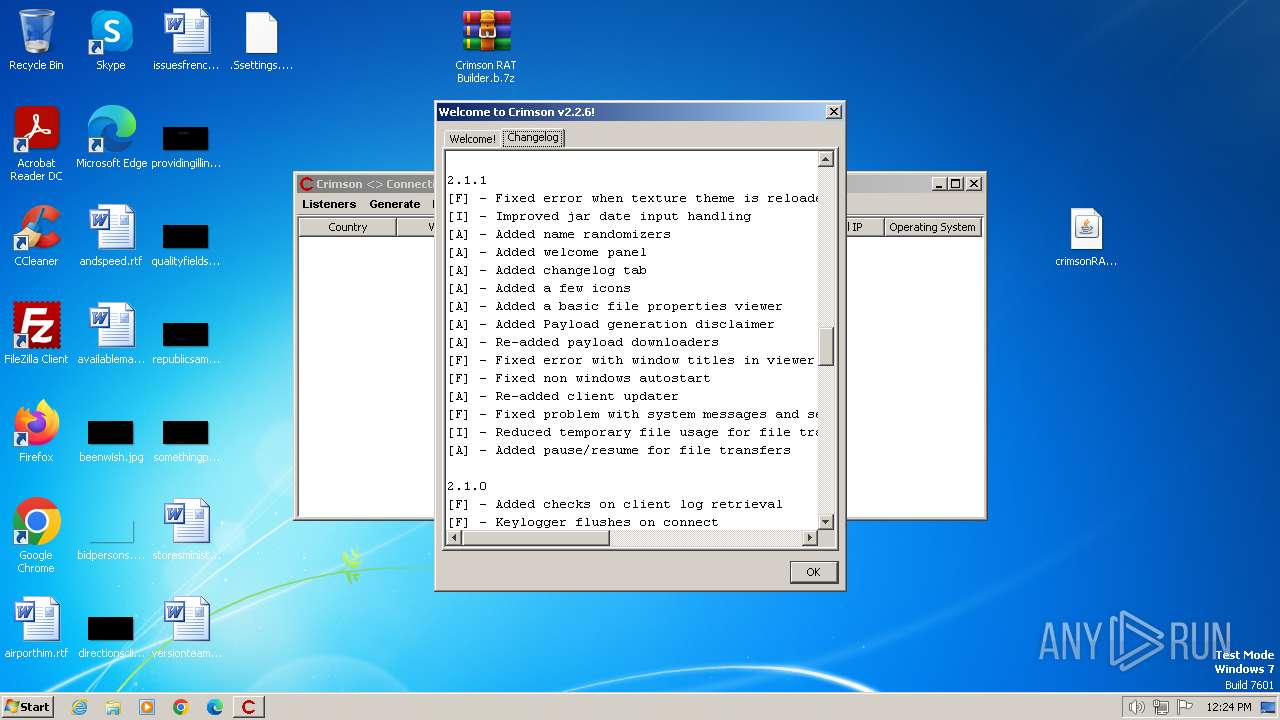The height and width of the screenshot is (720, 1280).
Task: Sort by the Country column header
Action: coord(348,227)
